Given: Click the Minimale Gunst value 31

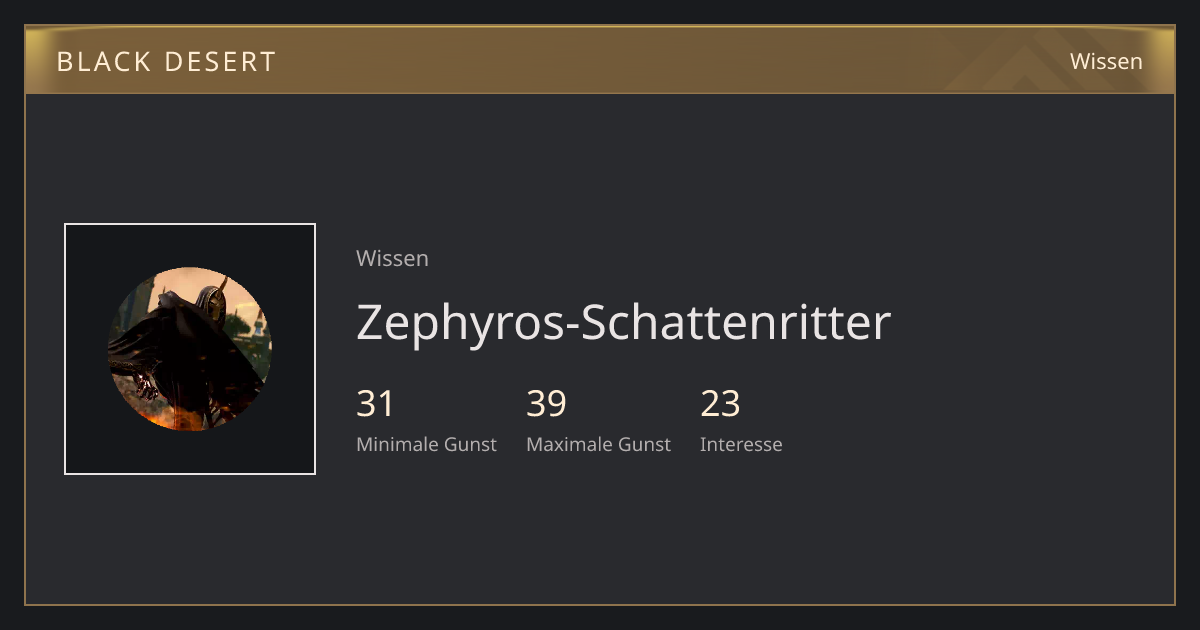Looking at the screenshot, I should click(x=375, y=403).
